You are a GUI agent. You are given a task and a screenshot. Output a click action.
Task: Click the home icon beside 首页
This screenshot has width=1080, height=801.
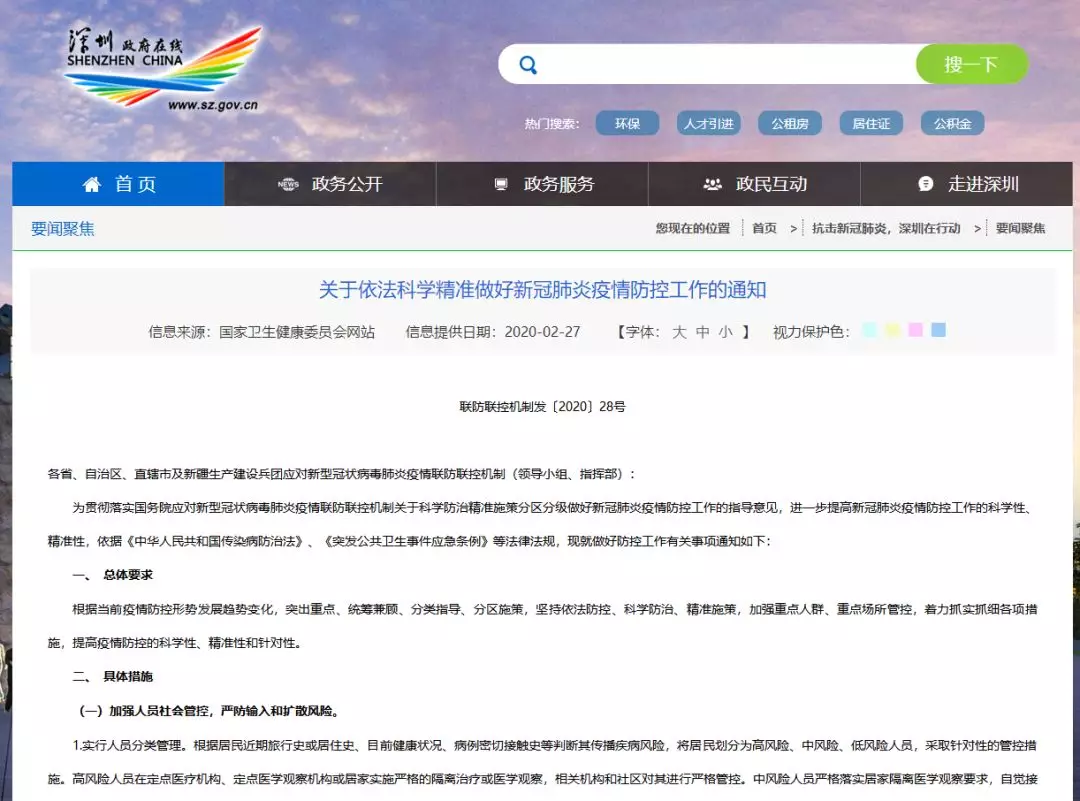click(x=92, y=185)
